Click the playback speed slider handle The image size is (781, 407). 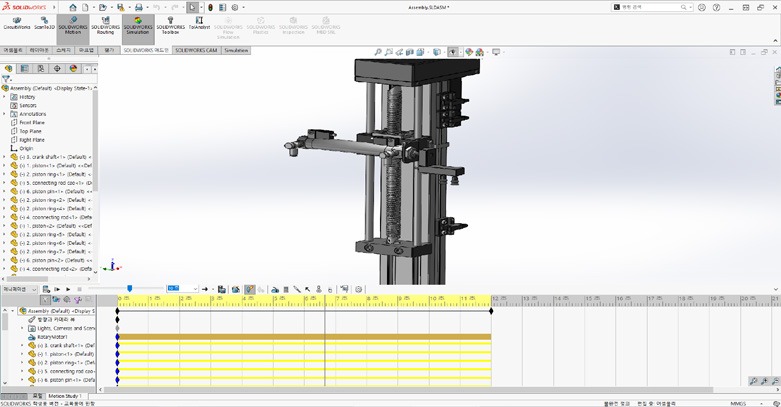129,289
